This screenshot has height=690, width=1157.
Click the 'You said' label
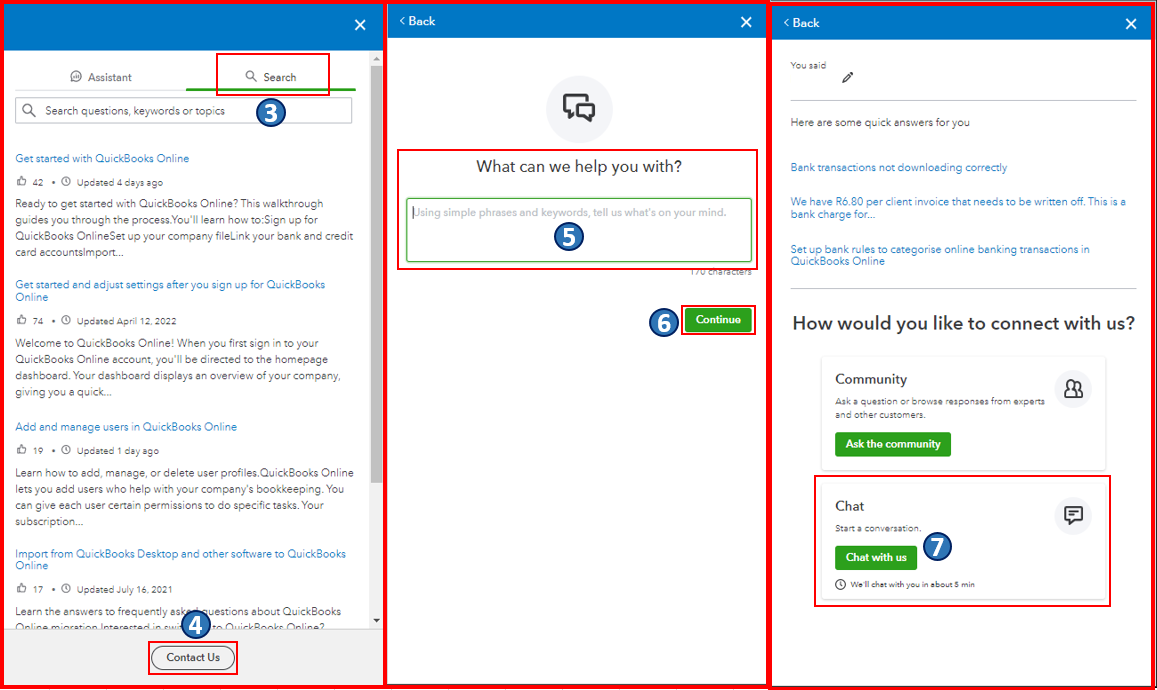[808, 65]
